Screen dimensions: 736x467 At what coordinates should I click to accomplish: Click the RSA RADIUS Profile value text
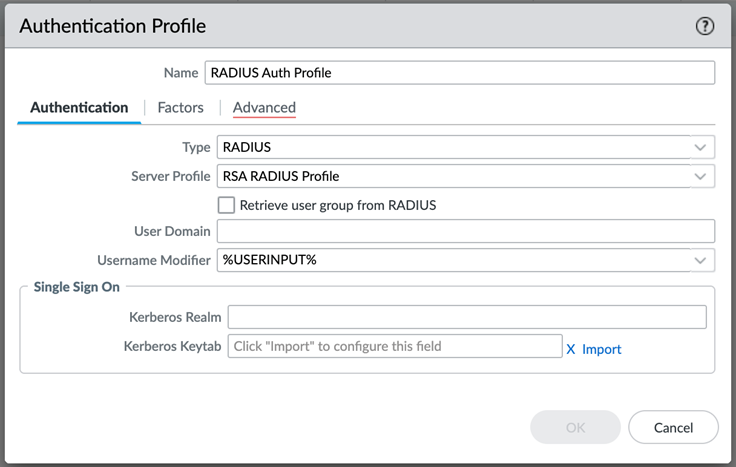coord(281,176)
